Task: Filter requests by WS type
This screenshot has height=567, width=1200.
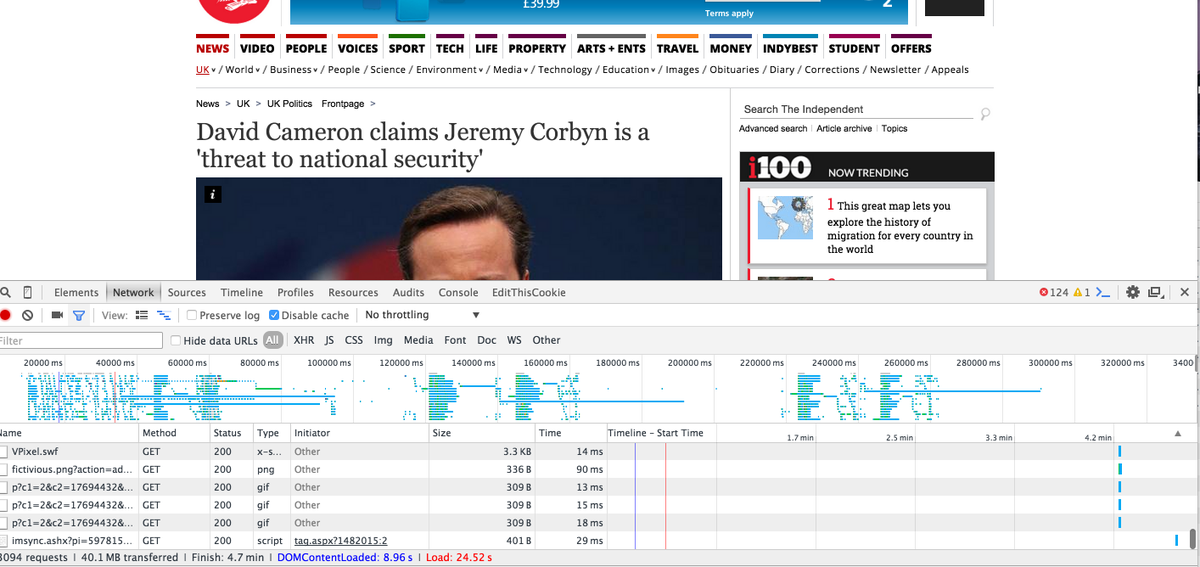Action: pyautogui.click(x=514, y=340)
